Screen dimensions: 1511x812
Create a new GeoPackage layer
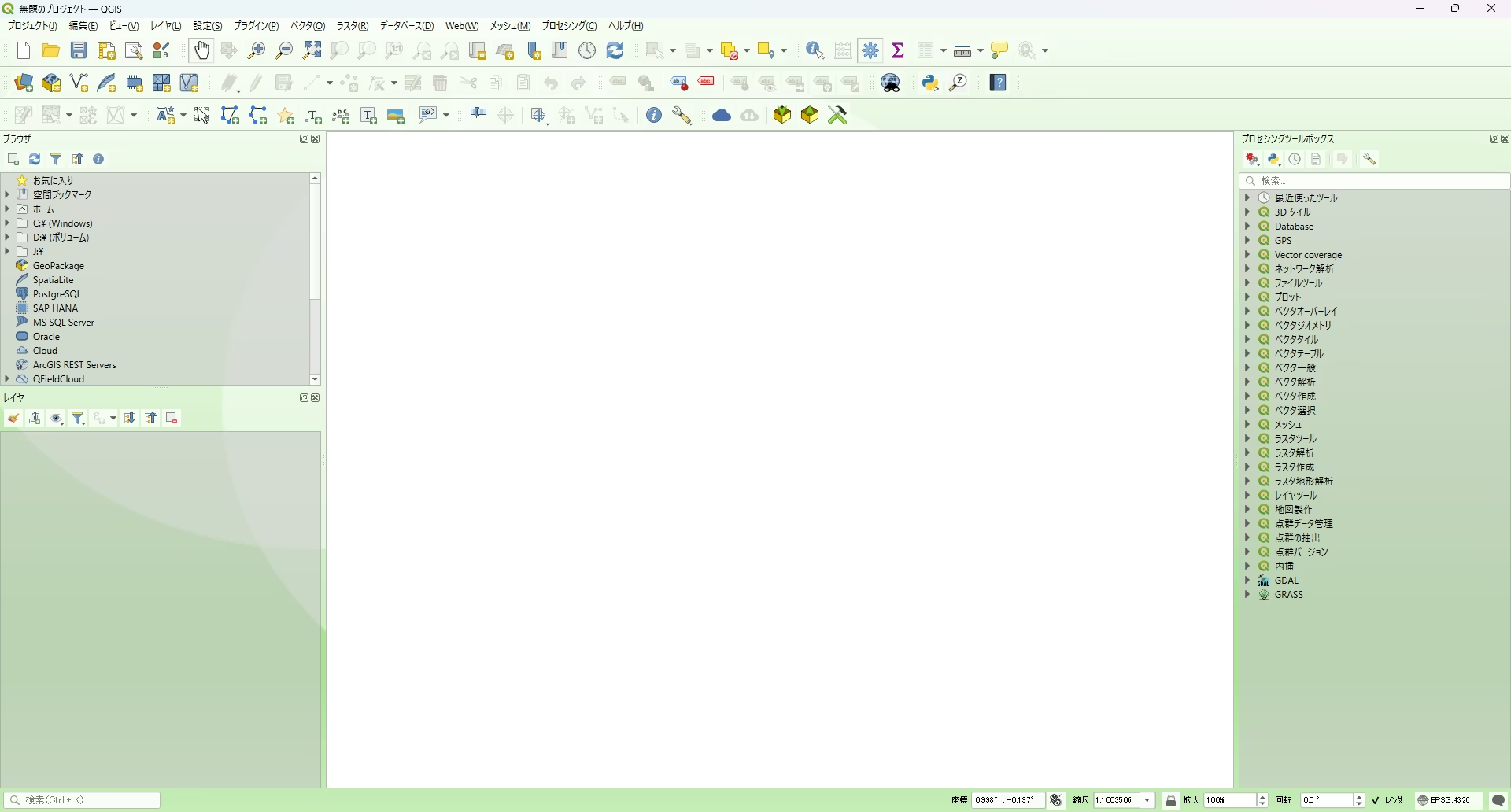coord(51,83)
